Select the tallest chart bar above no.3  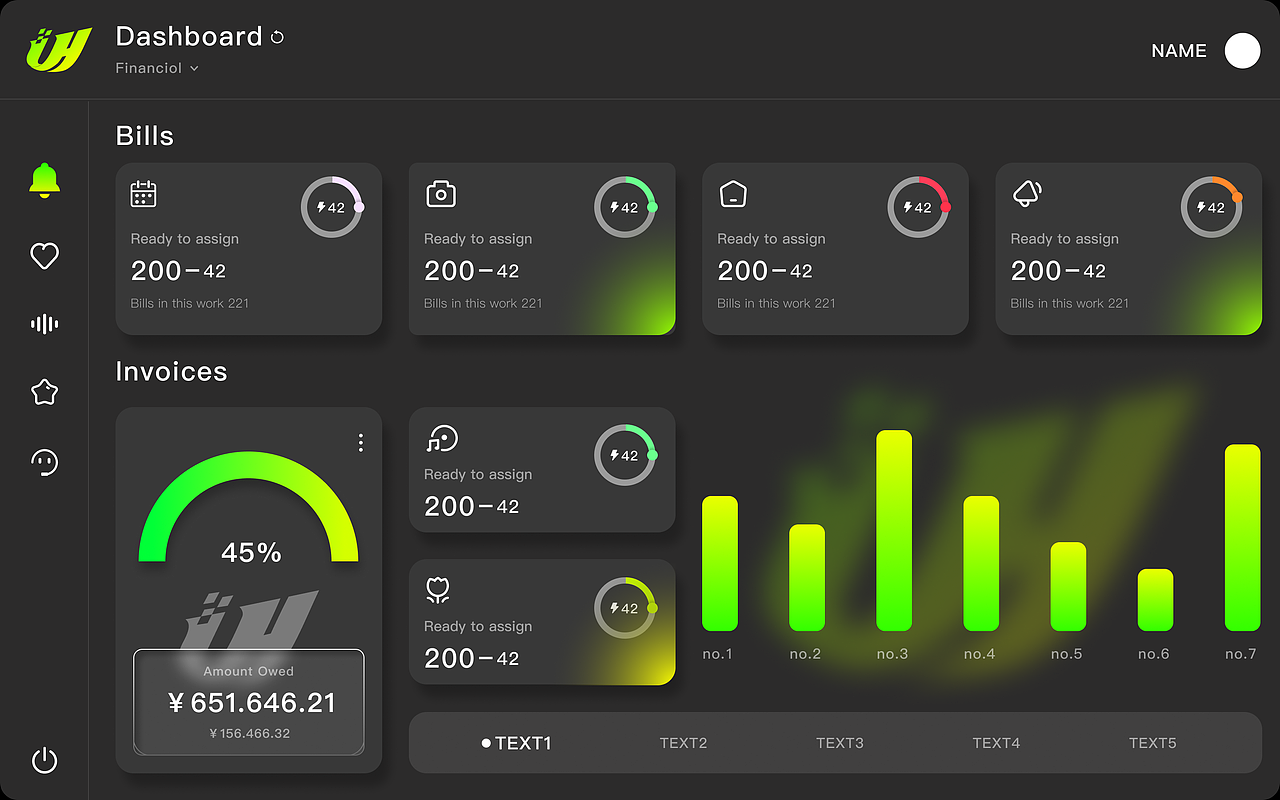894,531
